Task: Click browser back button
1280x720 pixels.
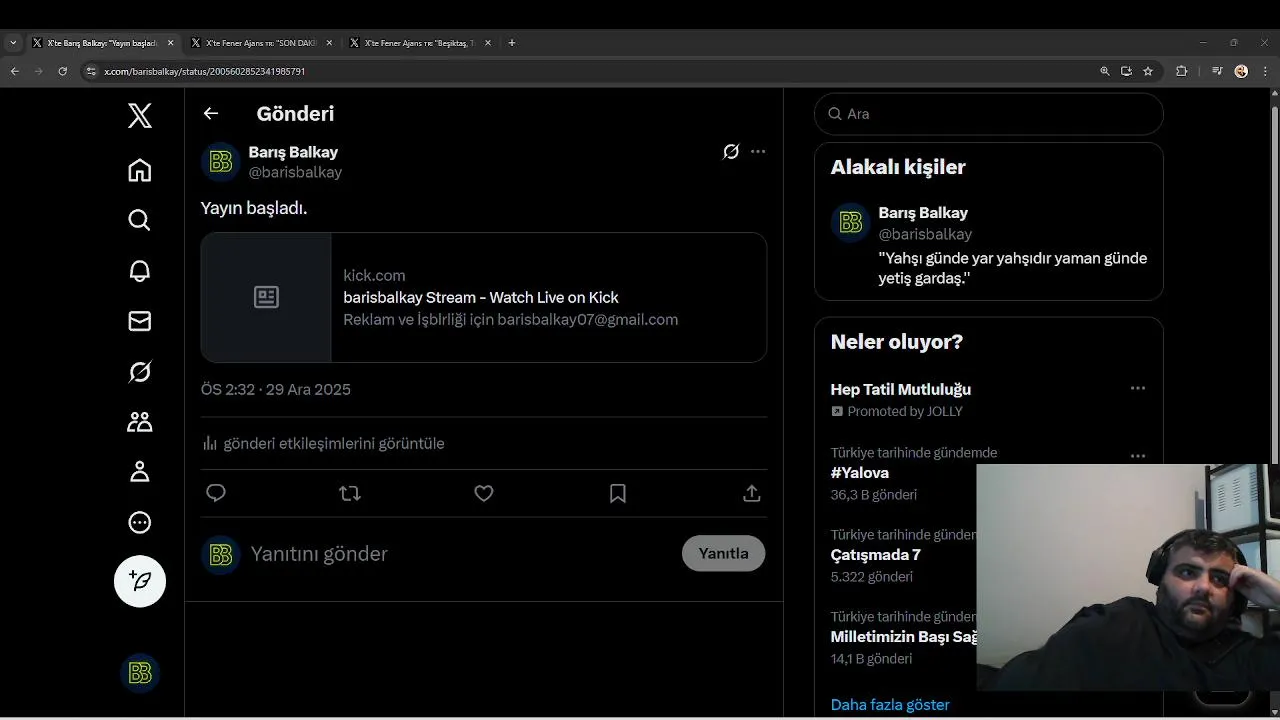Action: pyautogui.click(x=14, y=71)
